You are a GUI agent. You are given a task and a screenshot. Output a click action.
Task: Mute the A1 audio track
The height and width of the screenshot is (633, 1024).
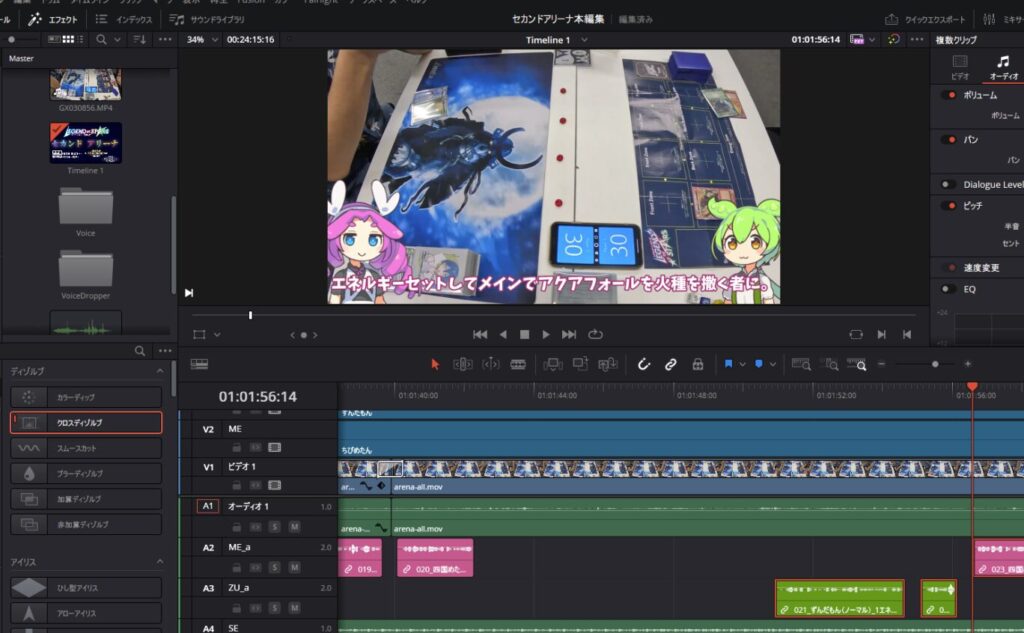pyautogui.click(x=295, y=527)
